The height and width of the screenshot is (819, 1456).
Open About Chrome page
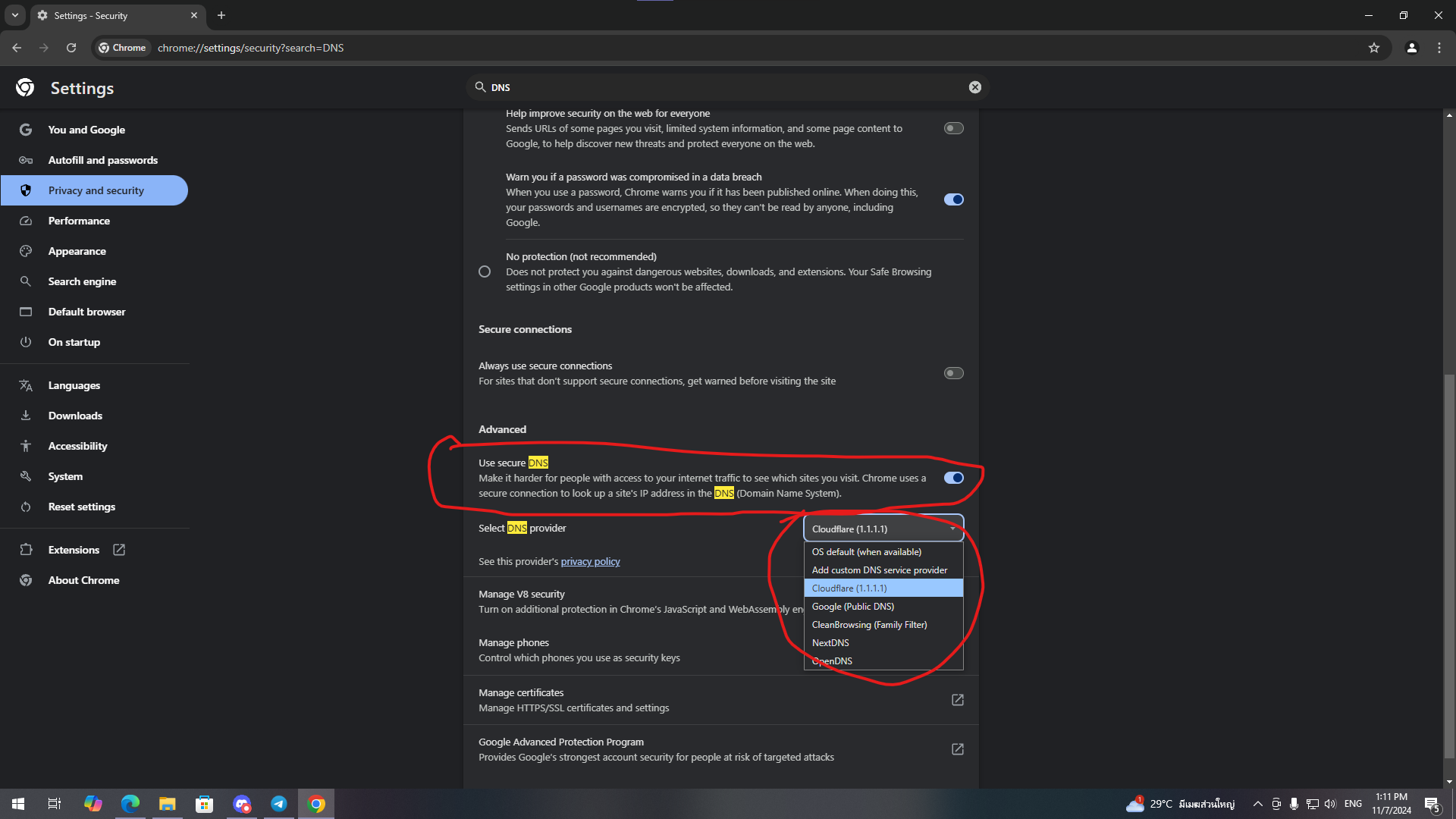(x=95, y=580)
